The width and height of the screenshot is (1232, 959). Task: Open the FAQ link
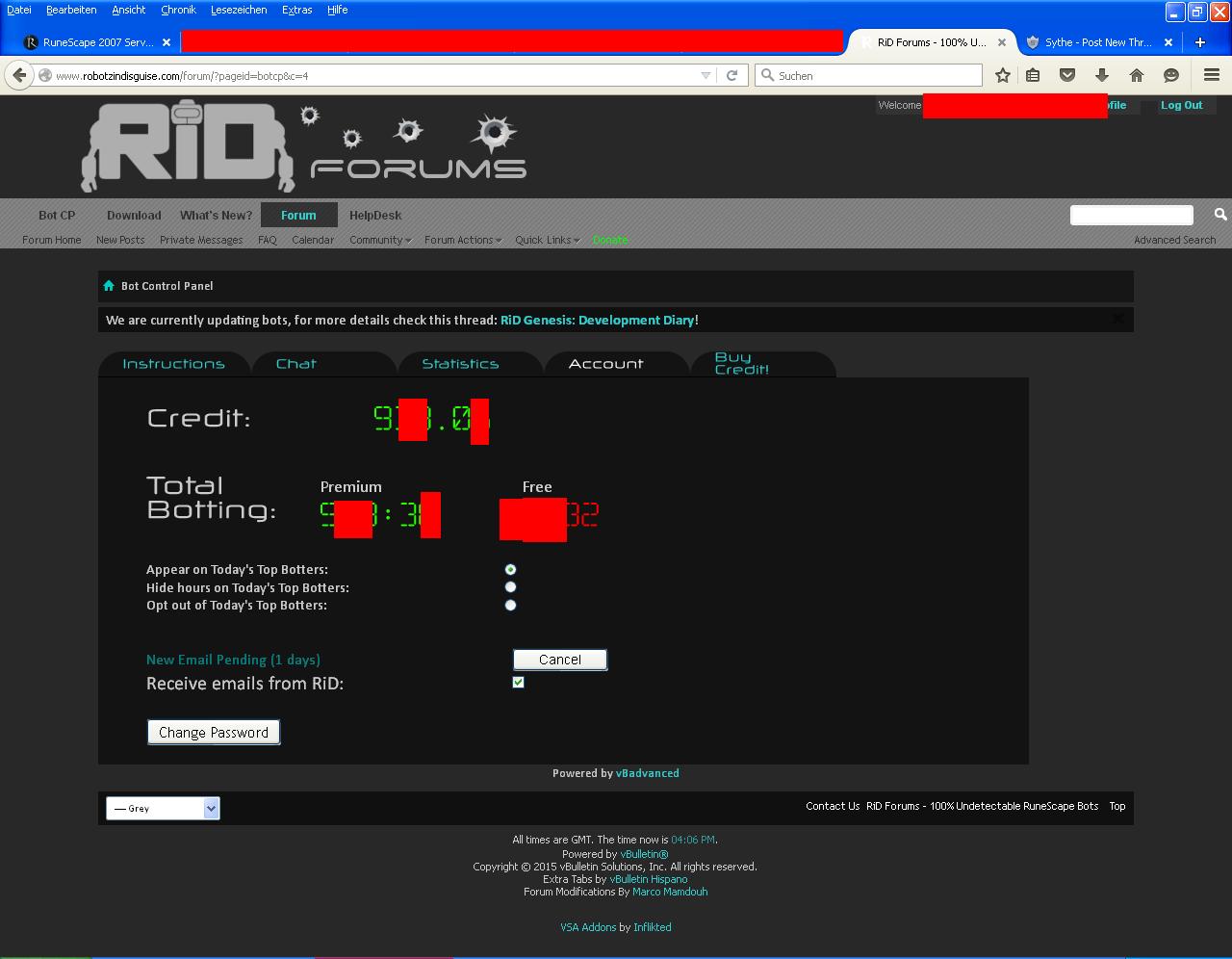click(268, 240)
